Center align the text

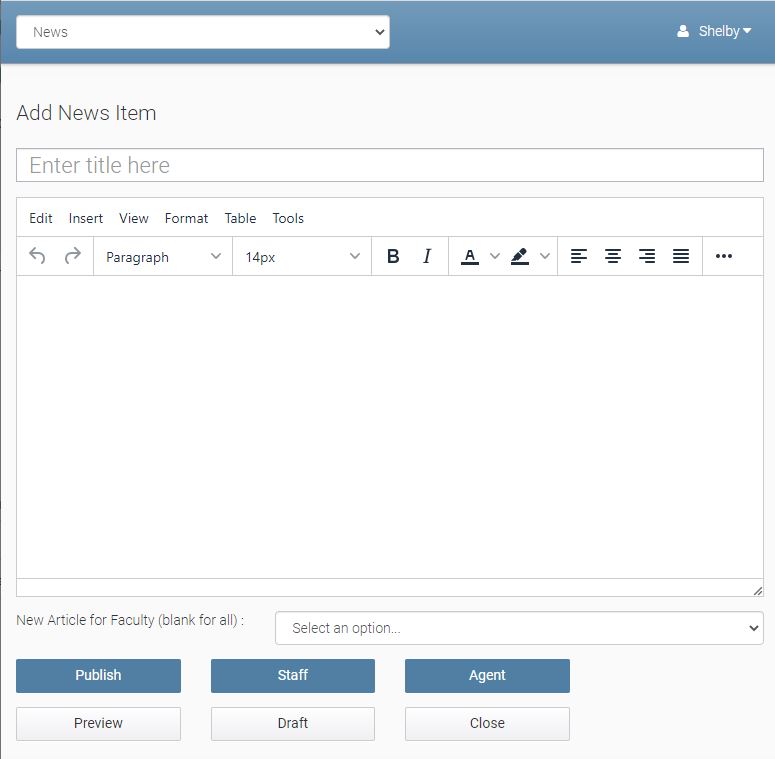coord(613,257)
